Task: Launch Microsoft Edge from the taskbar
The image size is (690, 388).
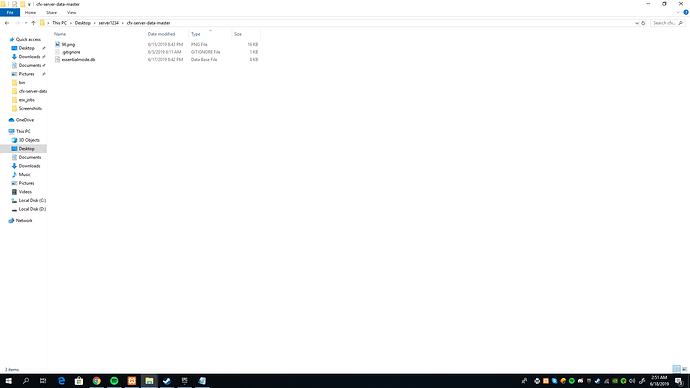Action: pyautogui.click(x=61, y=381)
